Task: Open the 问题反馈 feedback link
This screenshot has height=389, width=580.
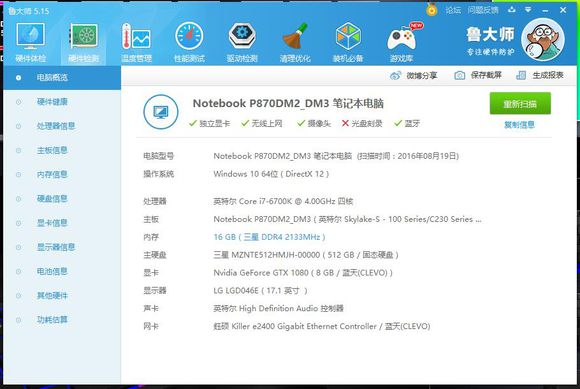Action: click(483, 10)
